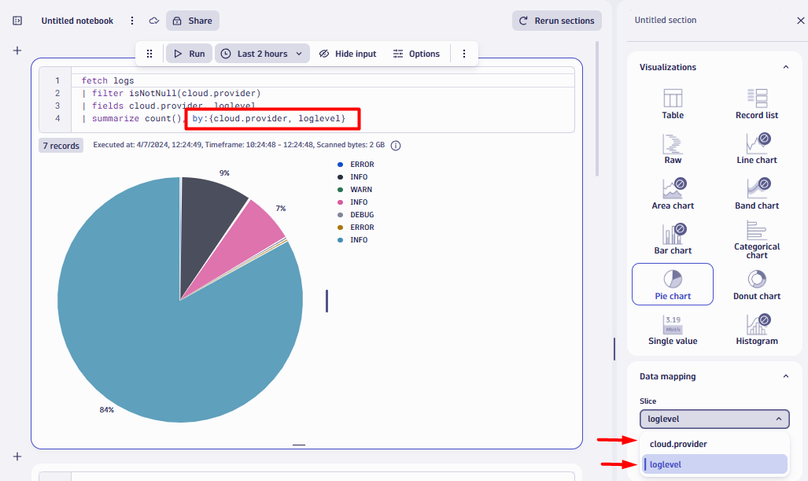The width and height of the screenshot is (808, 481).
Task: Click the Rerun sections button
Action: (556, 20)
